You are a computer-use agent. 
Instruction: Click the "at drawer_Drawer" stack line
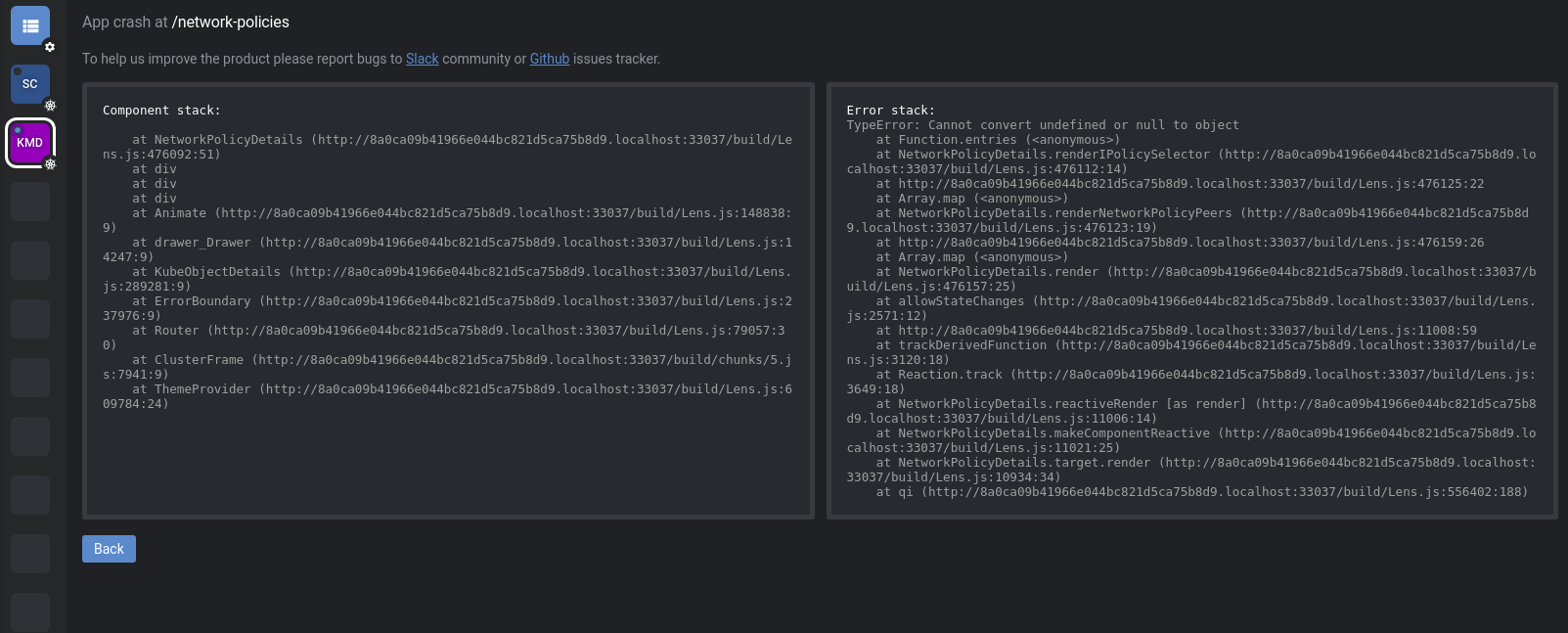point(448,249)
